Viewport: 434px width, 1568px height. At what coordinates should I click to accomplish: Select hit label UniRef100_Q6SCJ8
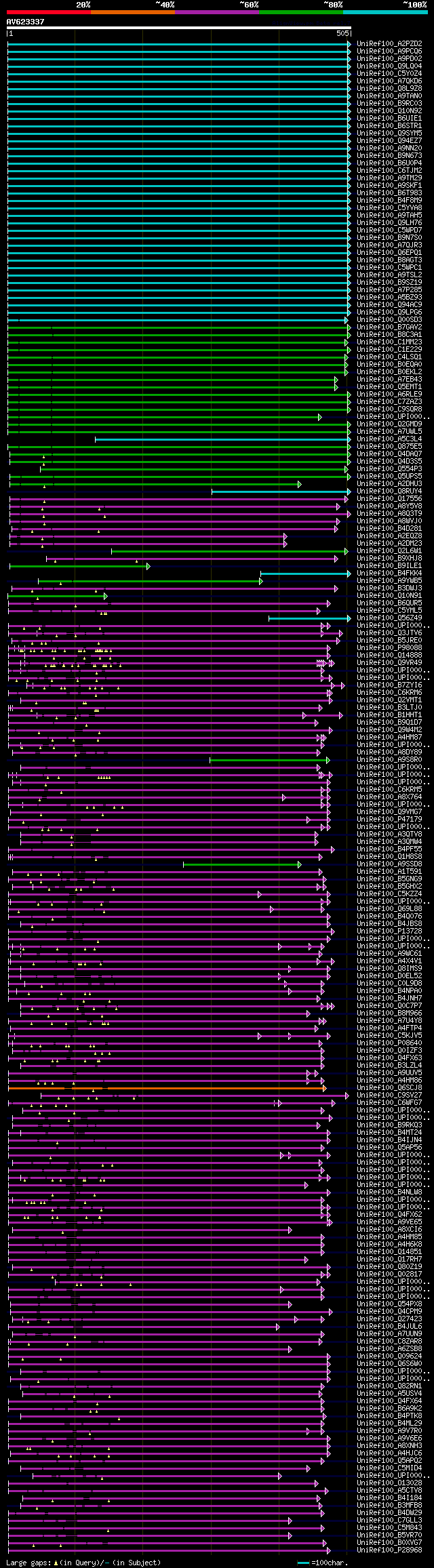[x=389, y=1087]
